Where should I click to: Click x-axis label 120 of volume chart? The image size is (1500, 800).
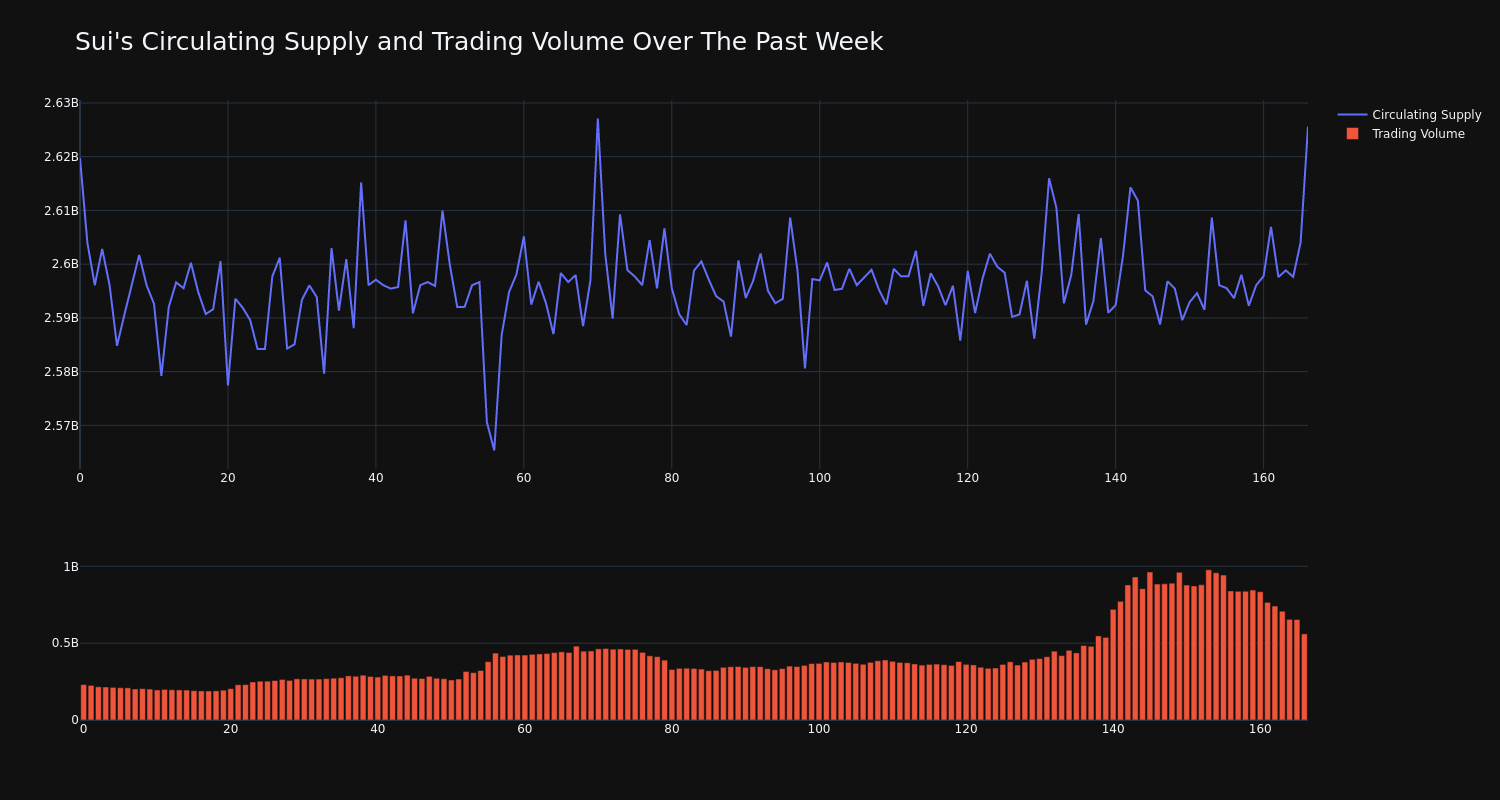pyautogui.click(x=966, y=729)
